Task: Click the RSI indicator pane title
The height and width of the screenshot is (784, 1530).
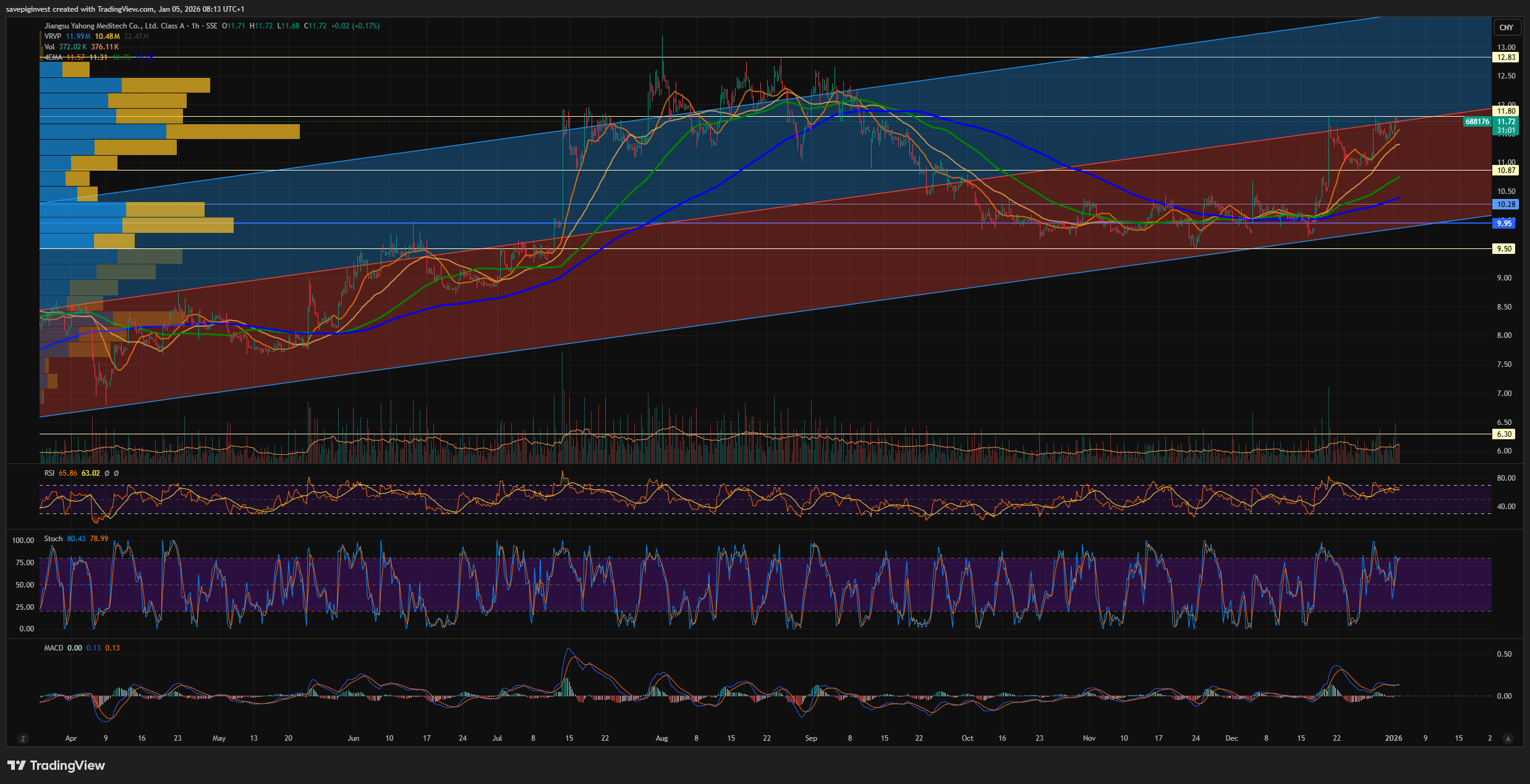Action: (x=49, y=473)
